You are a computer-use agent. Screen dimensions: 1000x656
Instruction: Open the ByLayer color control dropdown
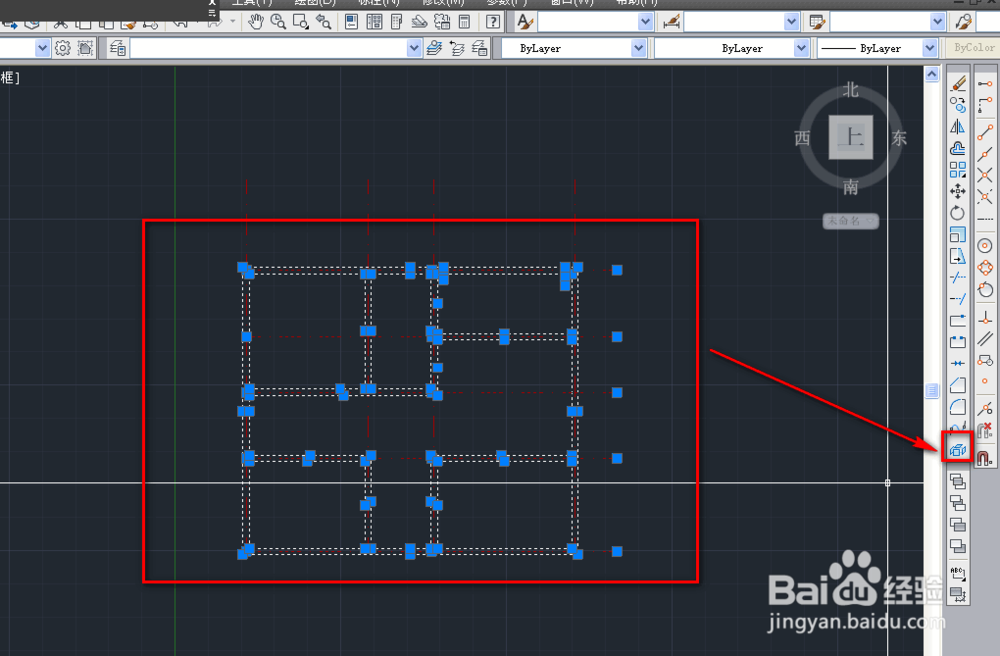coord(638,48)
